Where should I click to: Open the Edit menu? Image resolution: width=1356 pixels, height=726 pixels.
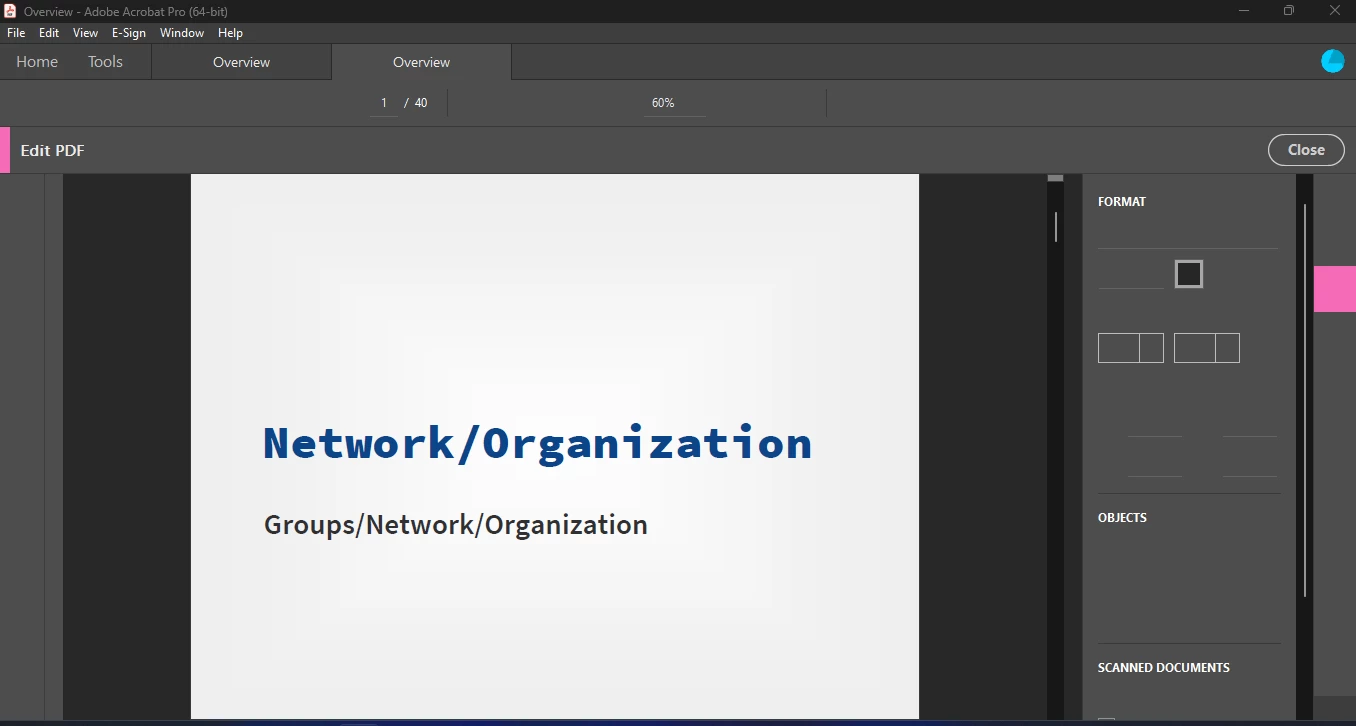coord(49,33)
